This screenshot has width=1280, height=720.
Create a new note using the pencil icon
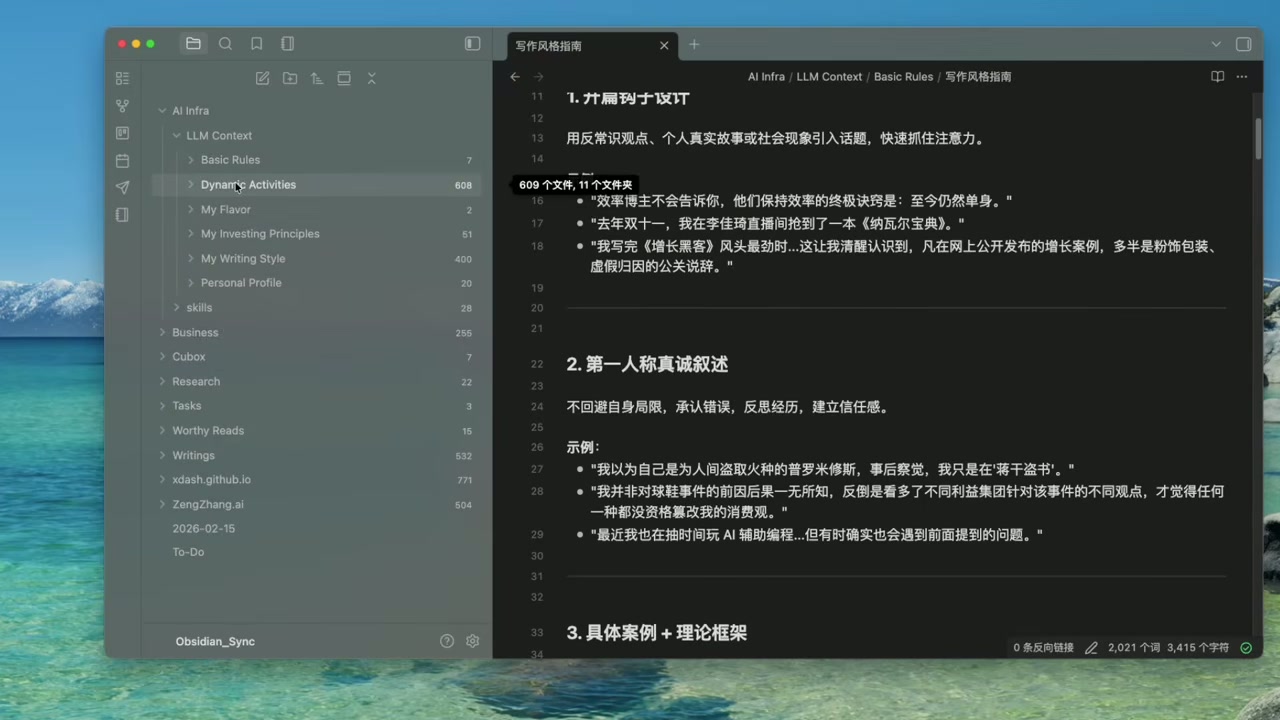pos(262,78)
